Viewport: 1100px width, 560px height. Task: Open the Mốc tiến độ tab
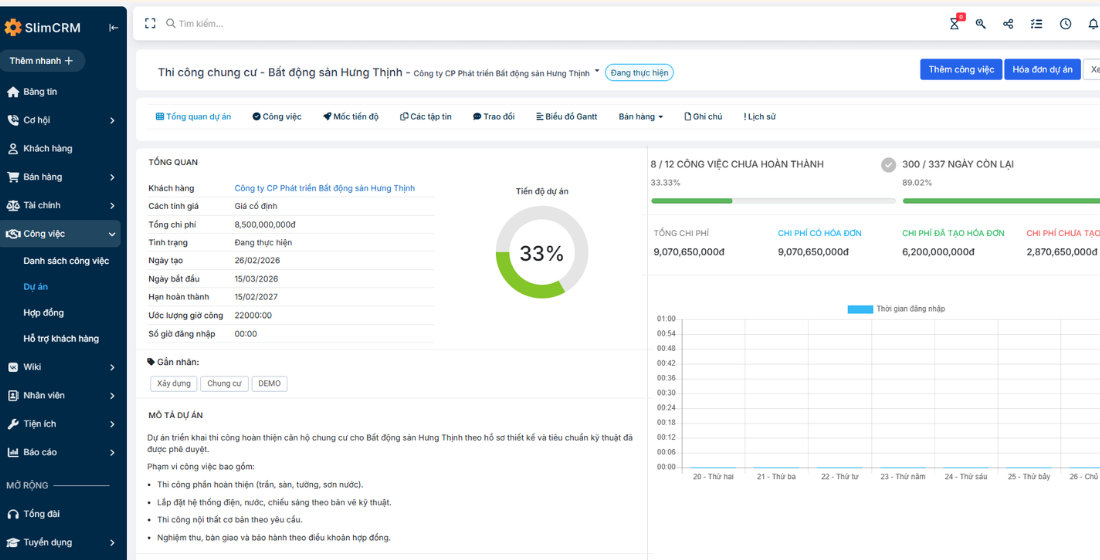coord(351,117)
